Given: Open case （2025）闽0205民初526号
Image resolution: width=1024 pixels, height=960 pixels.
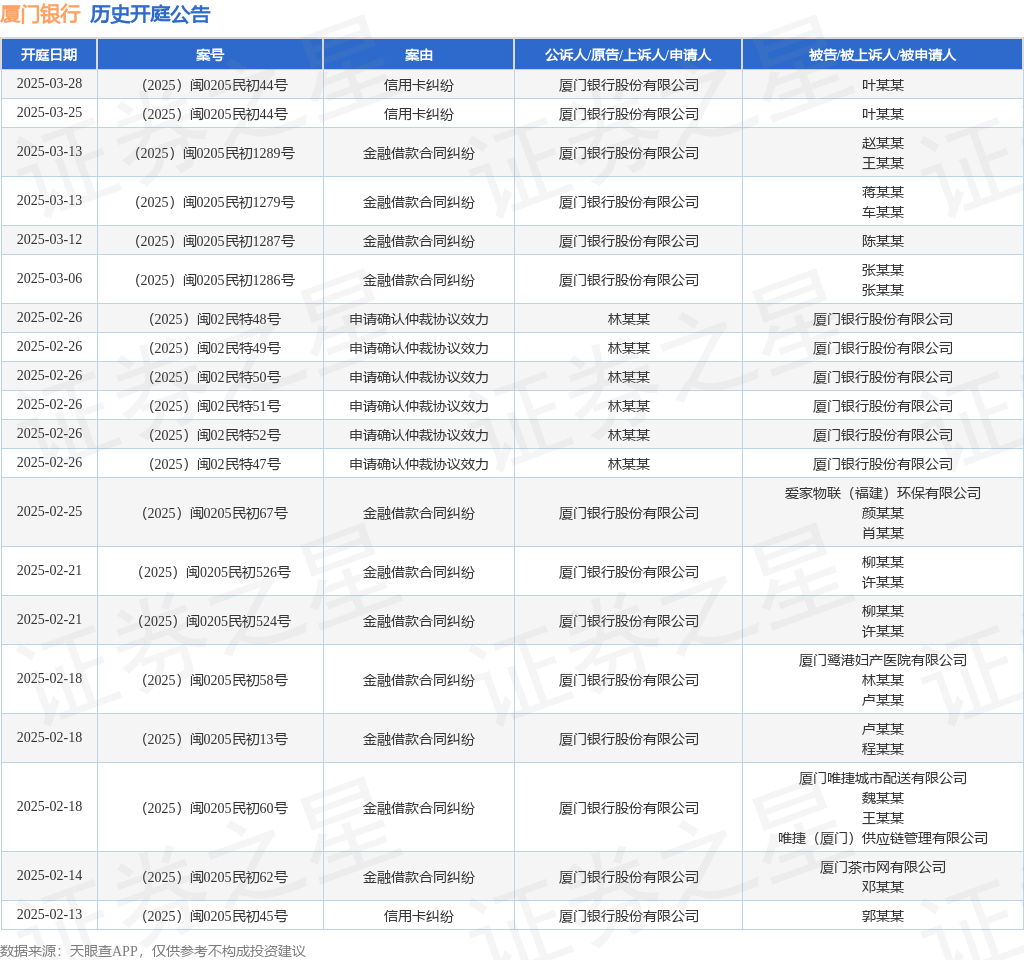Looking at the screenshot, I should [x=210, y=572].
